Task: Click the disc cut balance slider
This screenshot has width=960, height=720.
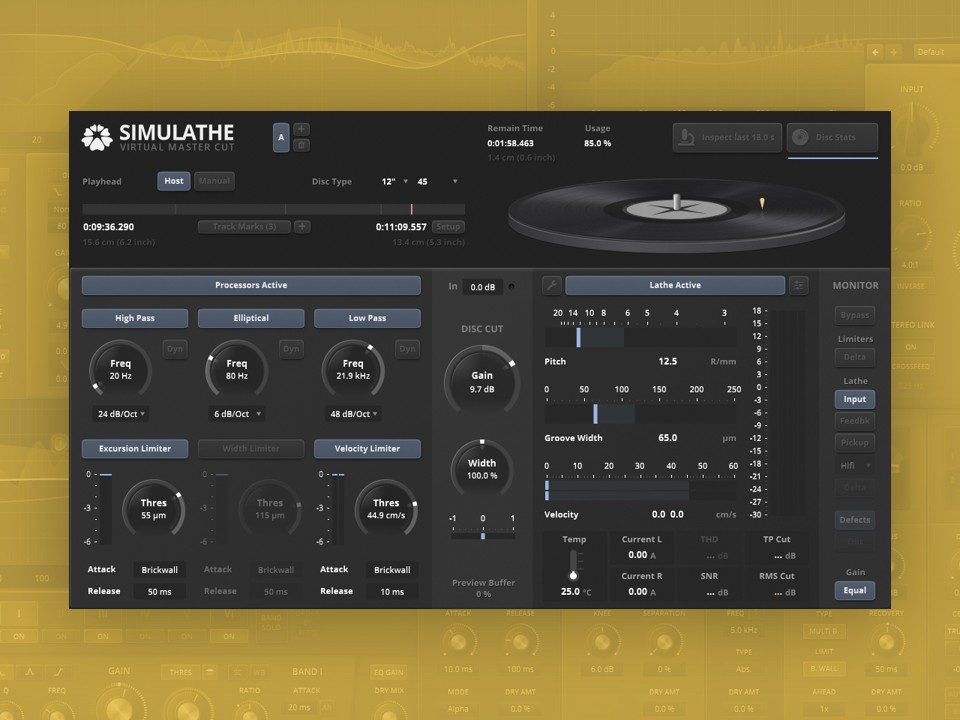Action: pyautogui.click(x=482, y=536)
